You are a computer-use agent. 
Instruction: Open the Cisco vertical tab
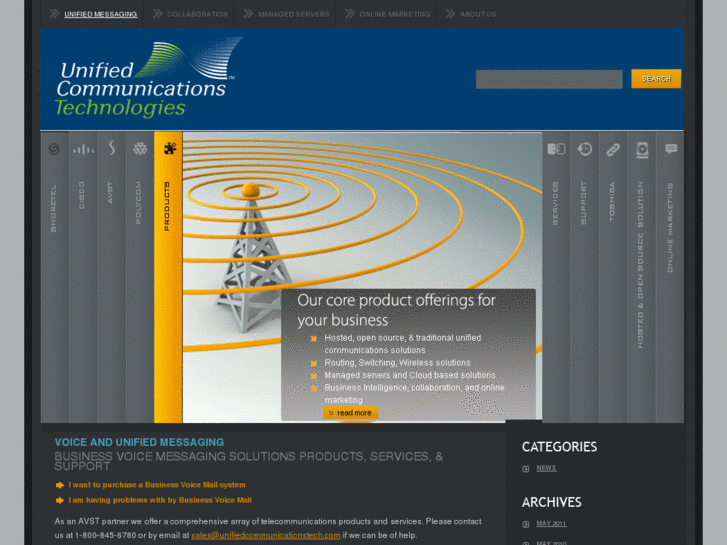(83, 277)
